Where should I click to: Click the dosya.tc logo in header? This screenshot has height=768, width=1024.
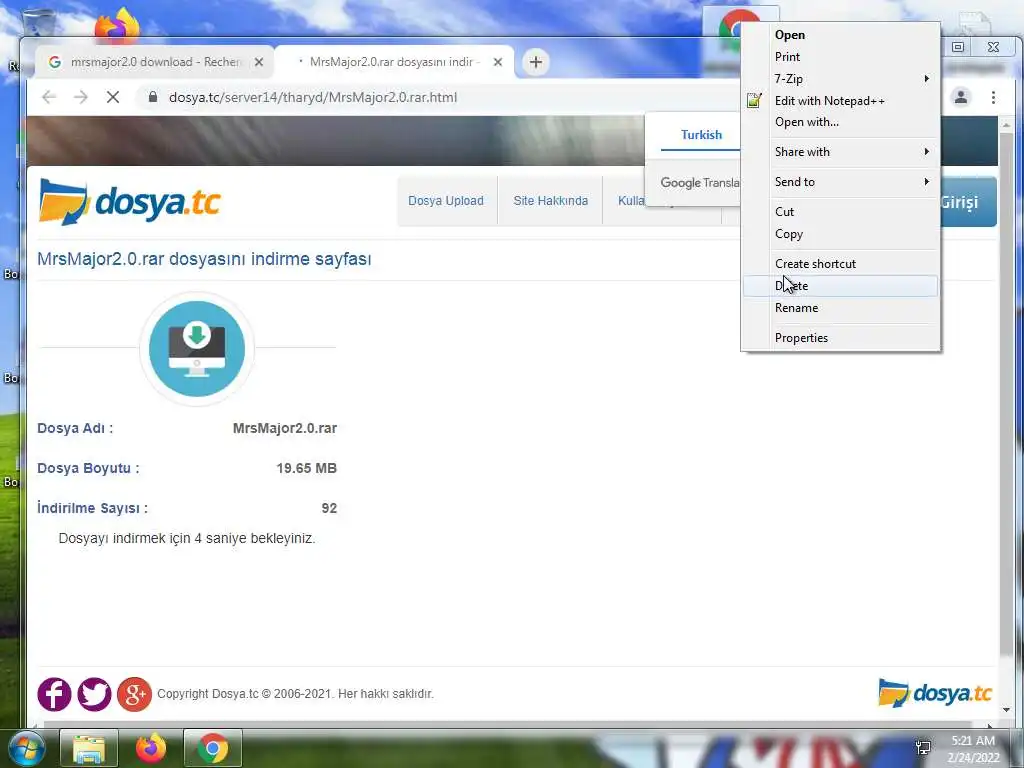click(x=129, y=202)
